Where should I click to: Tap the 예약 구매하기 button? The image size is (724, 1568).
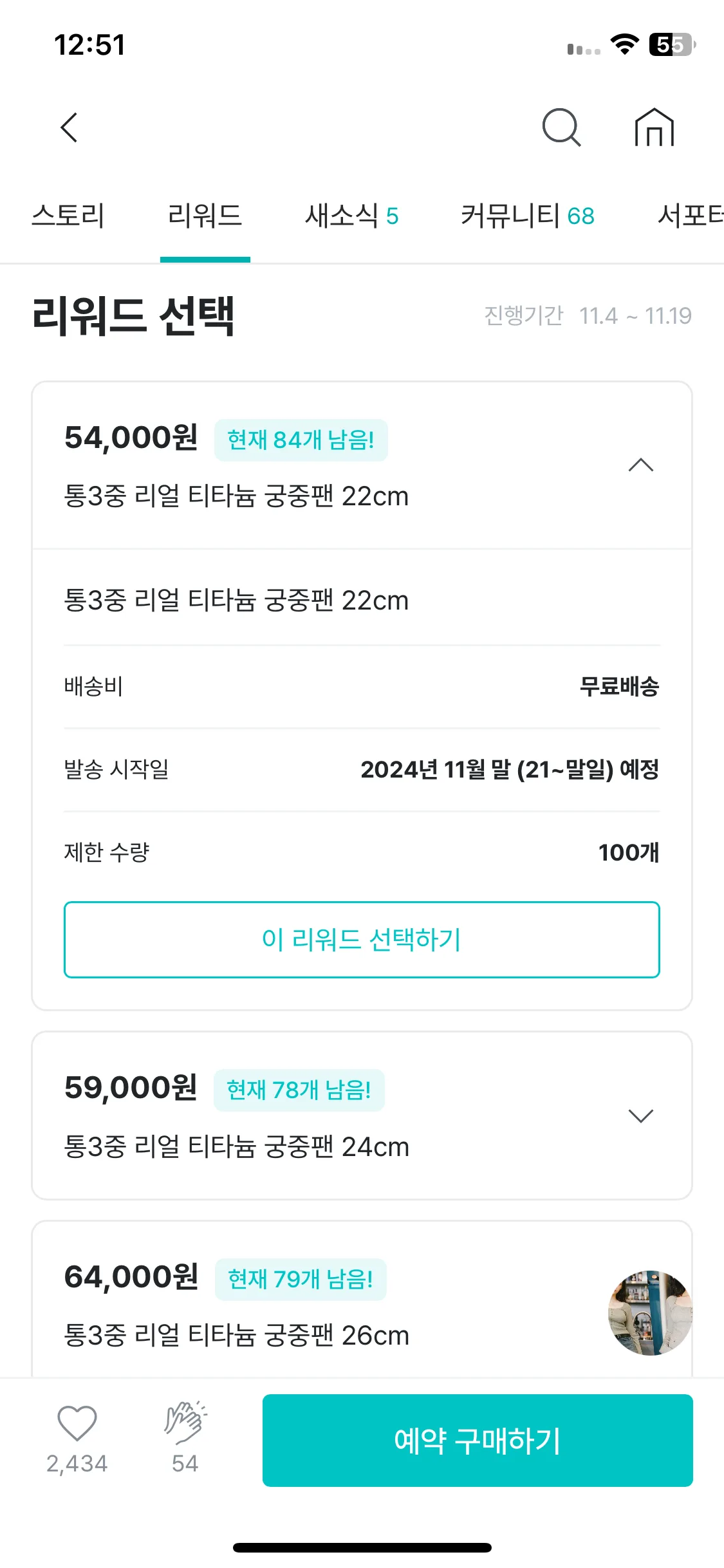pyautogui.click(x=478, y=1441)
